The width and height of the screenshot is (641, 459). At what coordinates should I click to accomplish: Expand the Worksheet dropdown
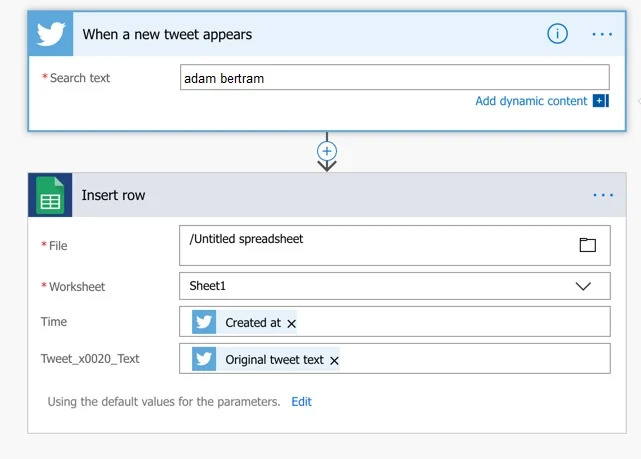click(x=584, y=286)
